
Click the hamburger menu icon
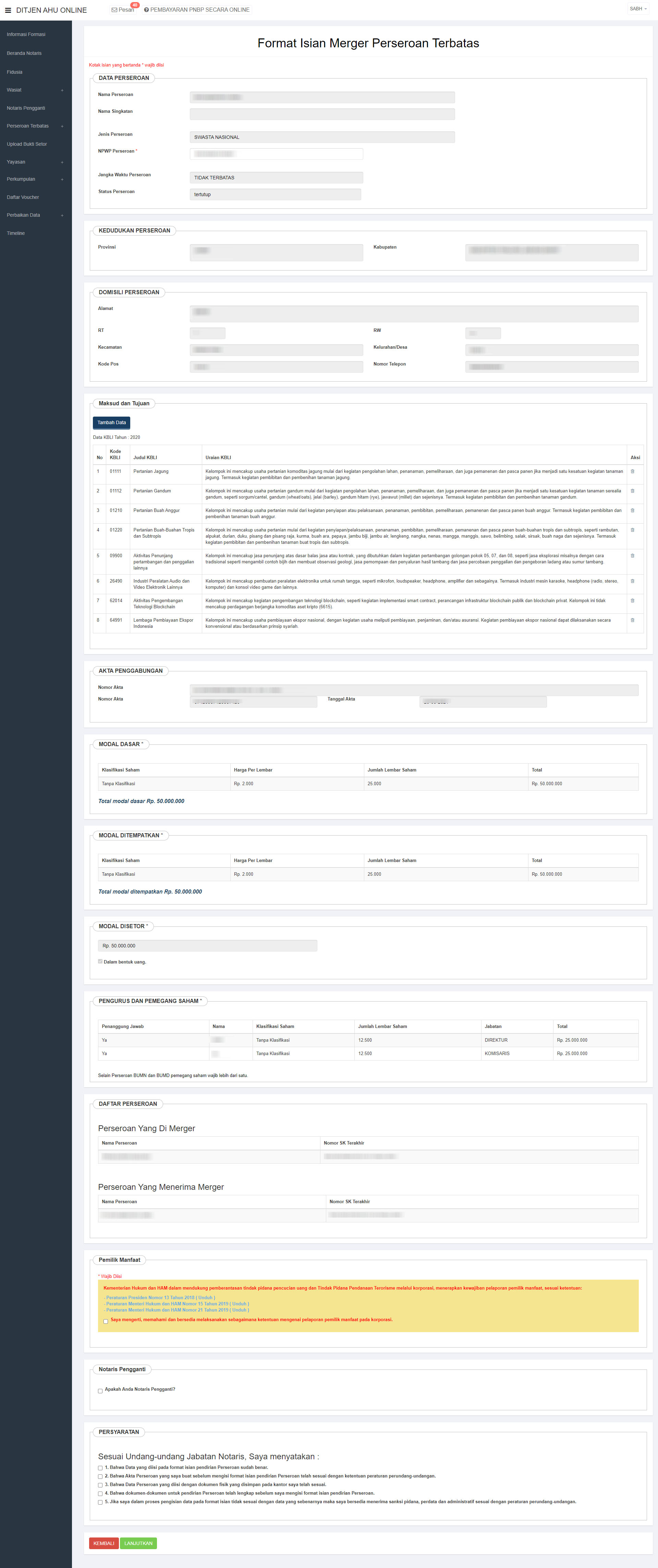click(x=8, y=10)
